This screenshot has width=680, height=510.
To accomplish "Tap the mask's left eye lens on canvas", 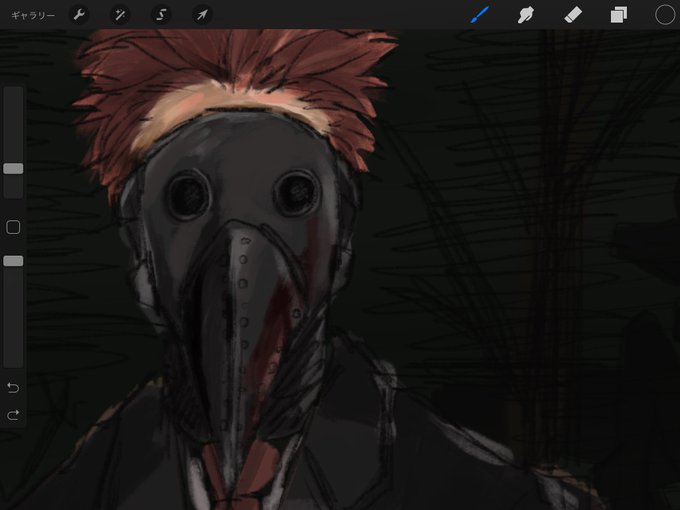I will [x=189, y=195].
